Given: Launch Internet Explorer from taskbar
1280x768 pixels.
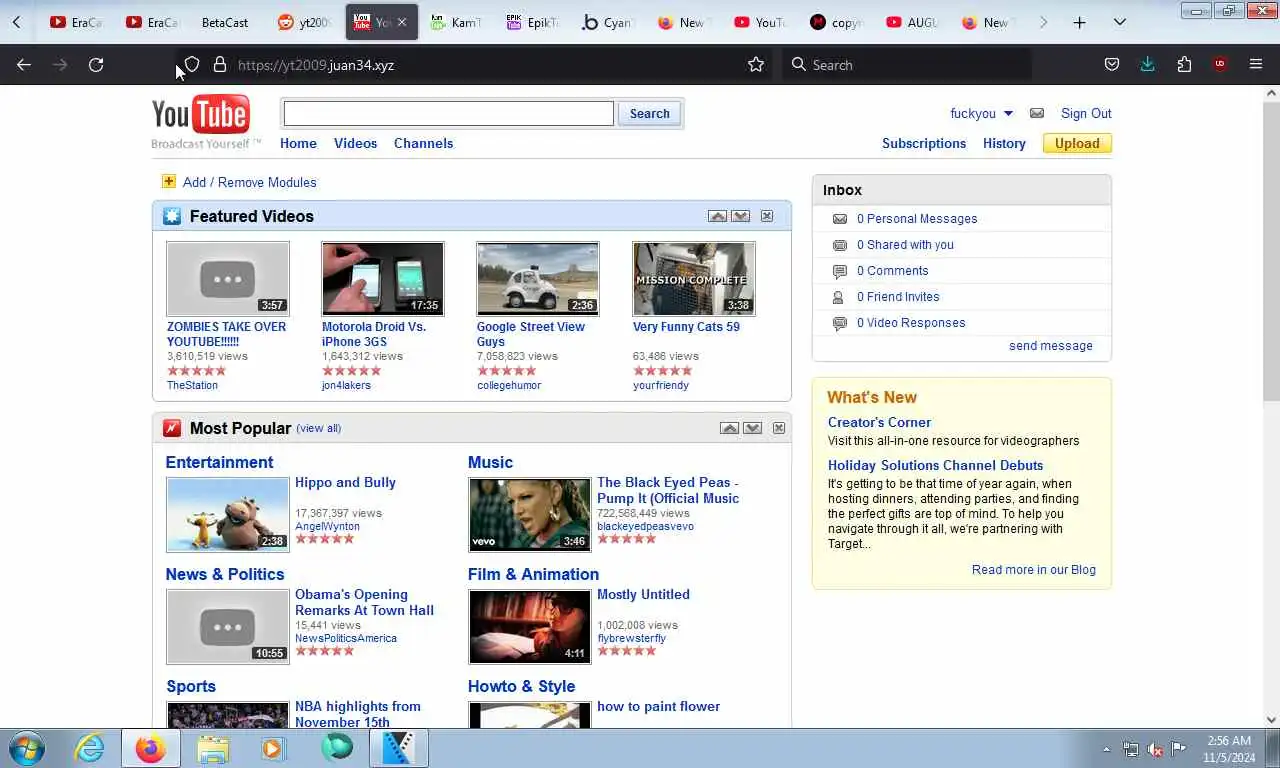Looking at the screenshot, I should (89, 748).
